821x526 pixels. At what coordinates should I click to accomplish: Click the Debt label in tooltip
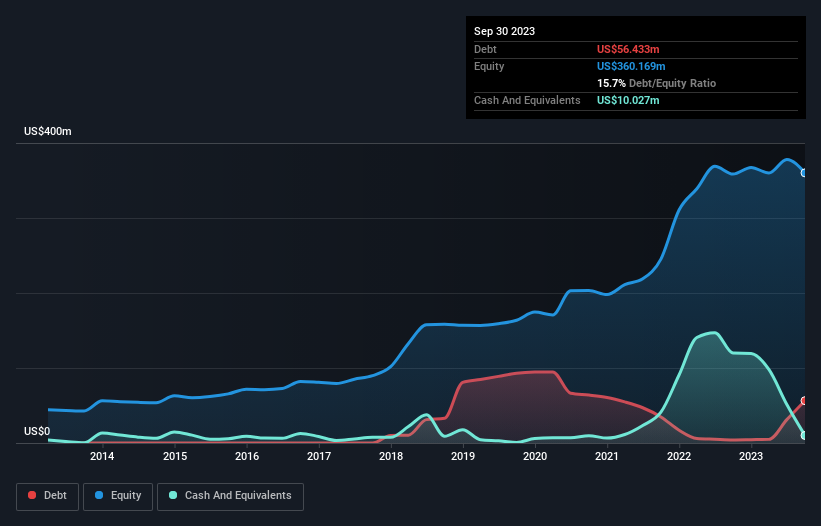[485, 49]
